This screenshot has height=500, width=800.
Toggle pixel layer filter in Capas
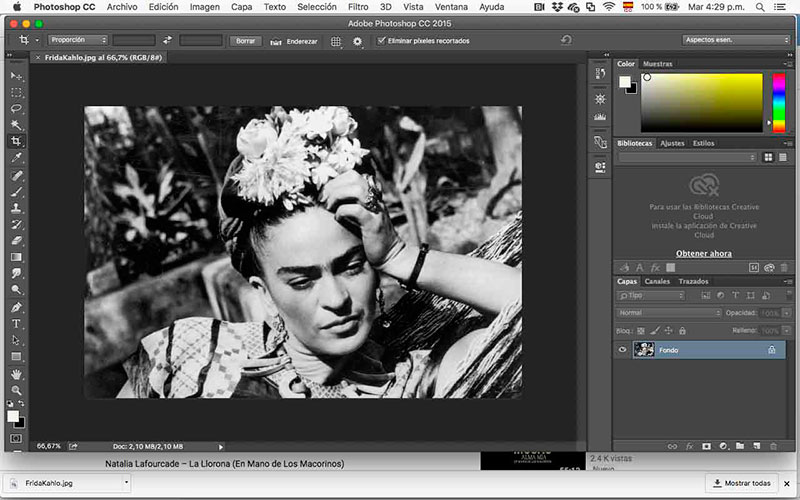(706, 295)
